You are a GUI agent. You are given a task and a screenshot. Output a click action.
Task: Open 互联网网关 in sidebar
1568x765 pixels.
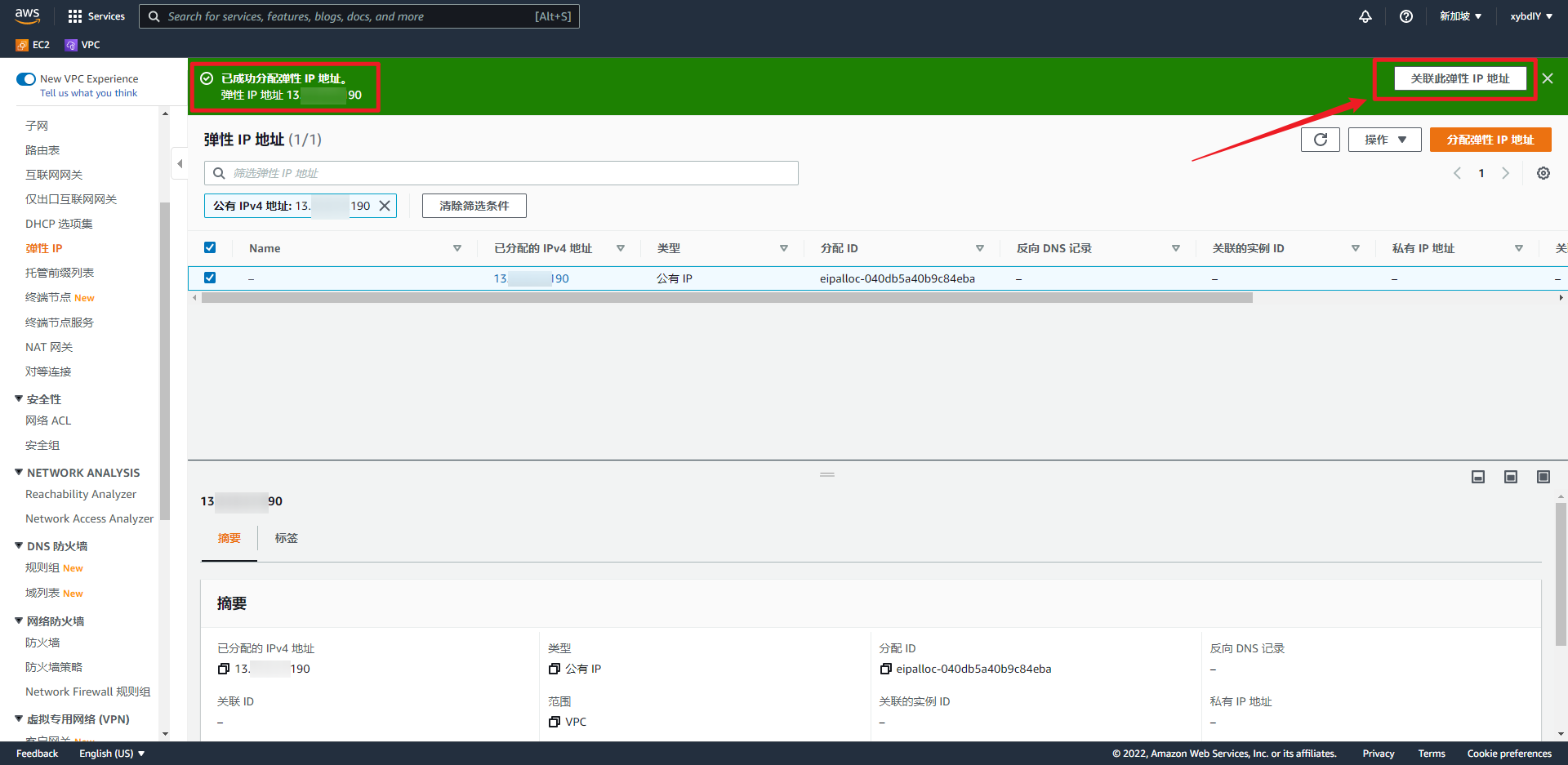(54, 175)
